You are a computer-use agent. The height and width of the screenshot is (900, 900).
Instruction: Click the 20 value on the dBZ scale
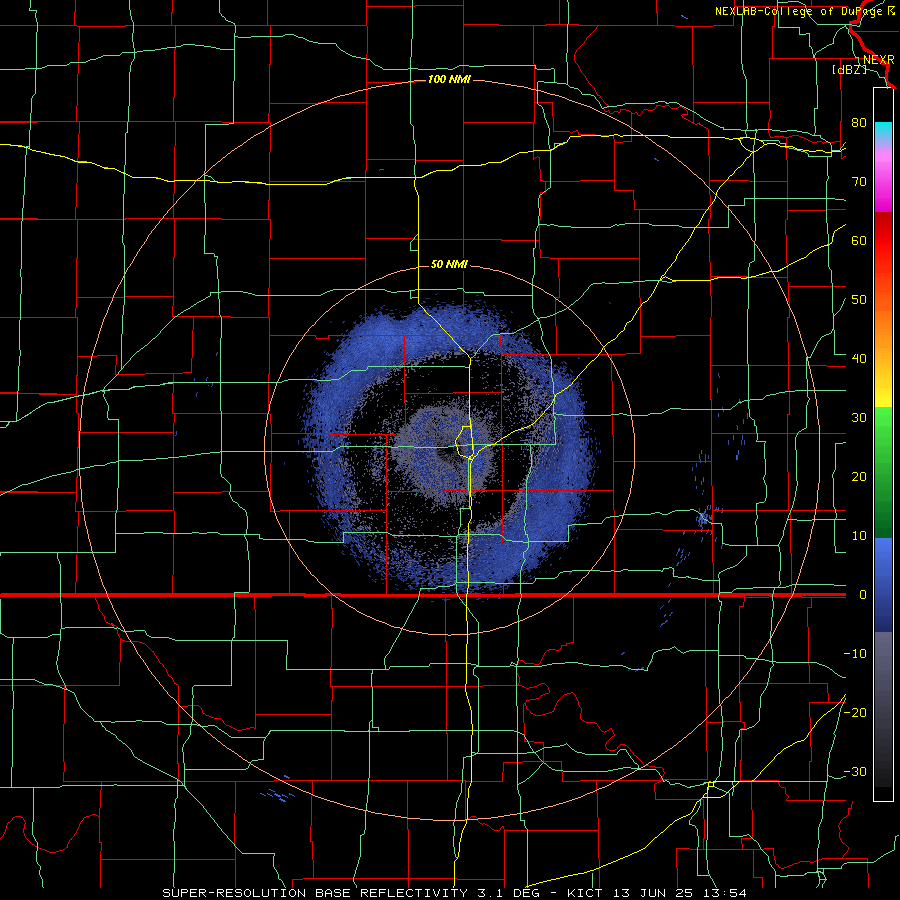point(859,476)
